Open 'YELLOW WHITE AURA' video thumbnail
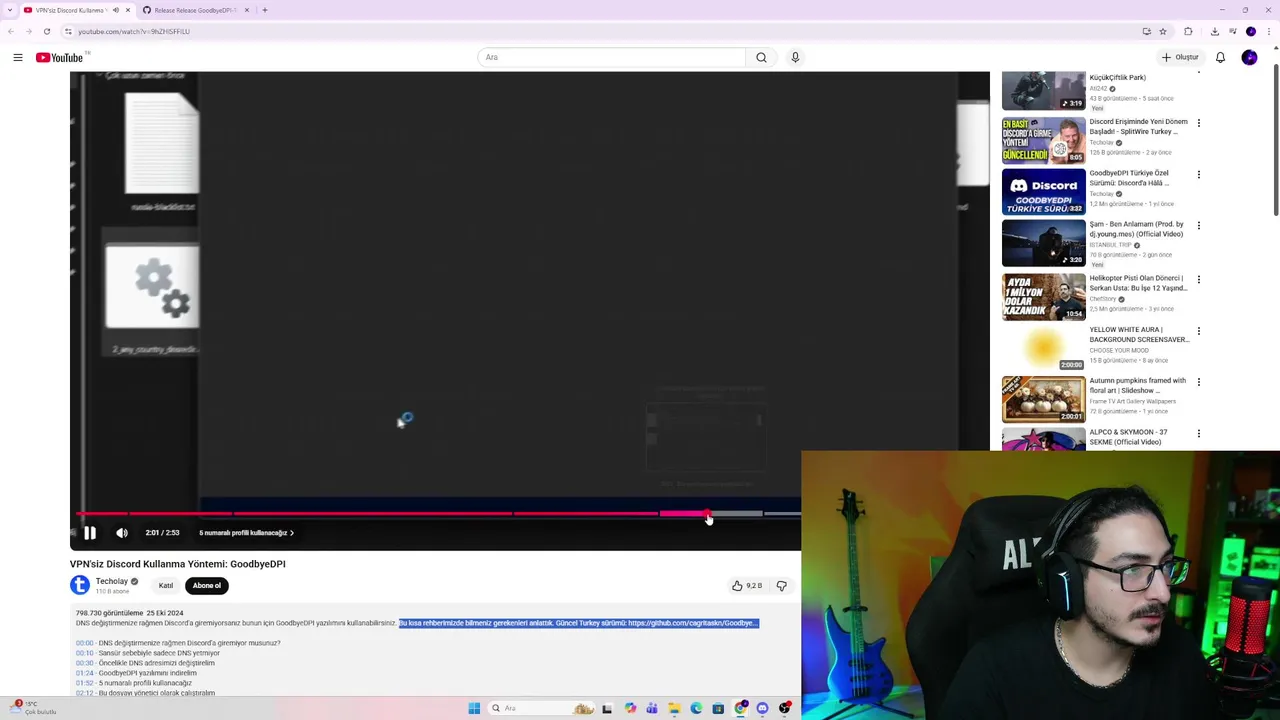 point(1043,347)
